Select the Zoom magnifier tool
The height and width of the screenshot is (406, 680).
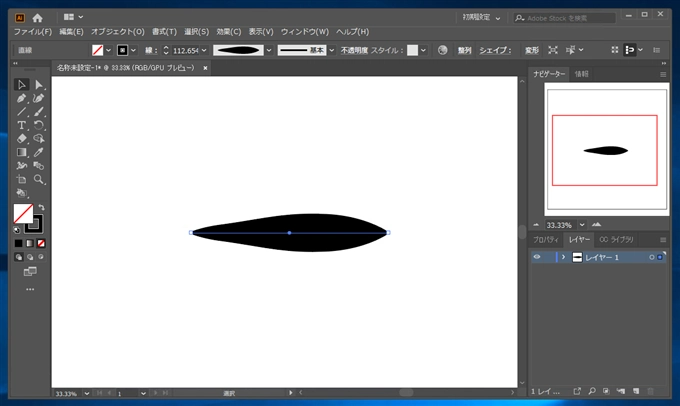pos(39,179)
